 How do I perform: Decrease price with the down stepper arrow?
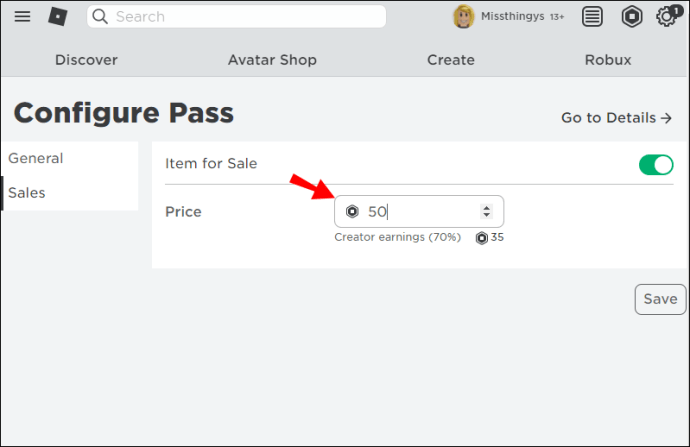(486, 215)
